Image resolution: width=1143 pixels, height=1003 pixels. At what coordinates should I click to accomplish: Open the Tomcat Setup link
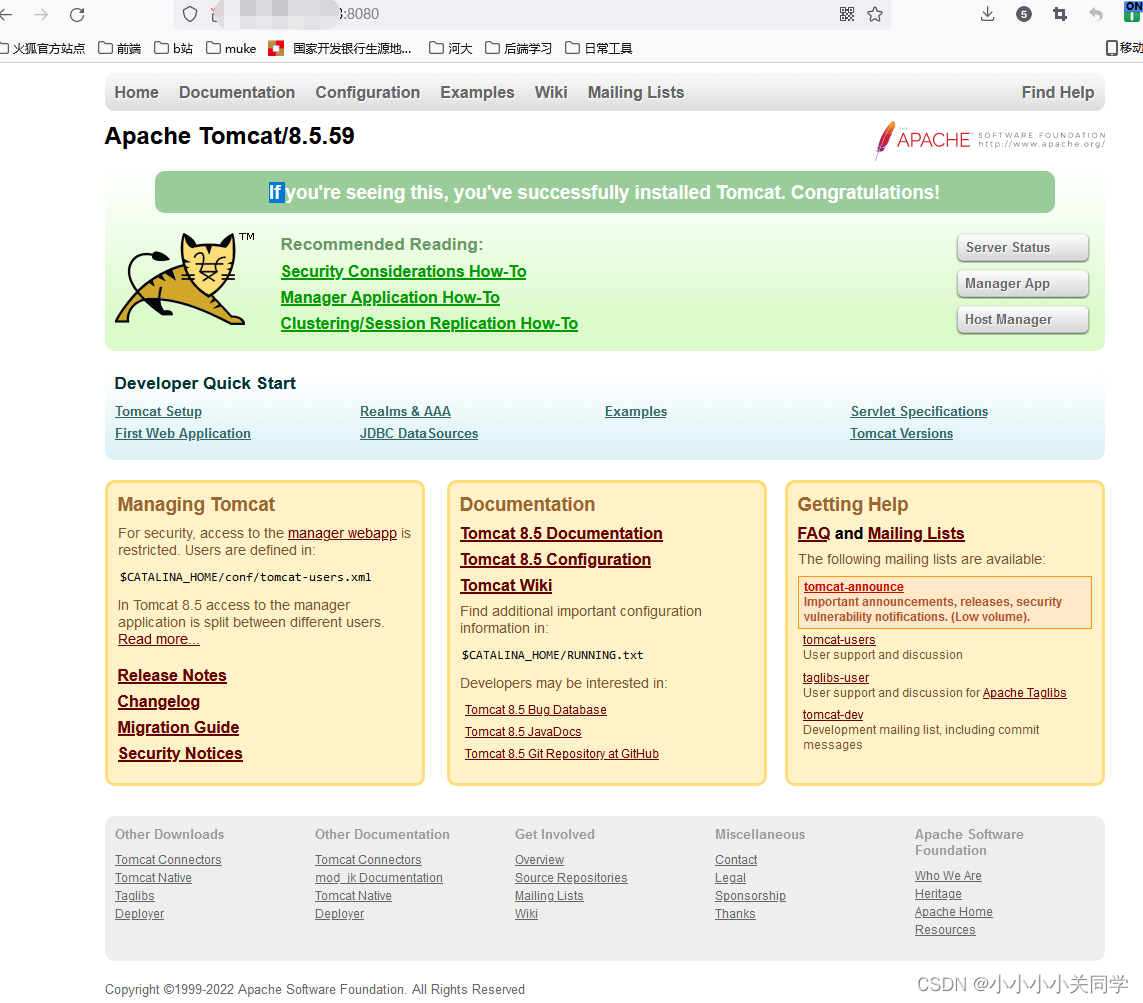158,411
